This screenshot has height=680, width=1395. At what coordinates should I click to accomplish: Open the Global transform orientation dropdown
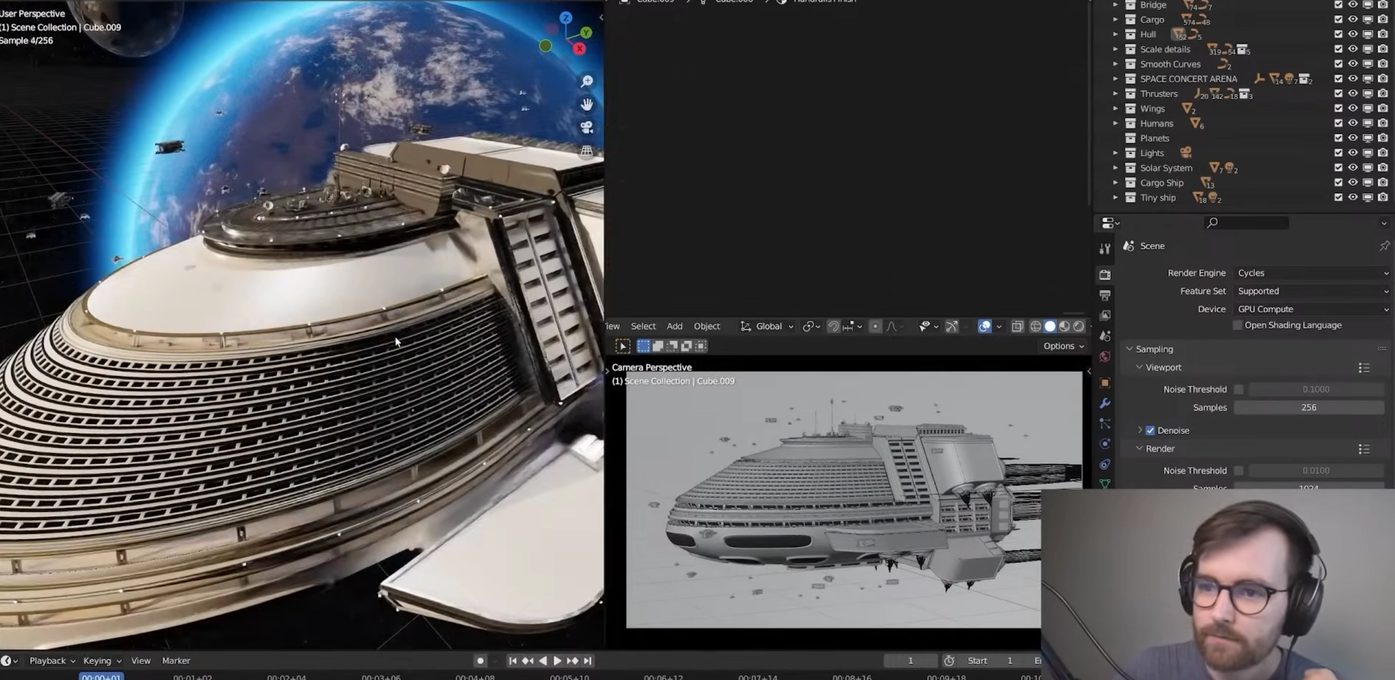(767, 326)
